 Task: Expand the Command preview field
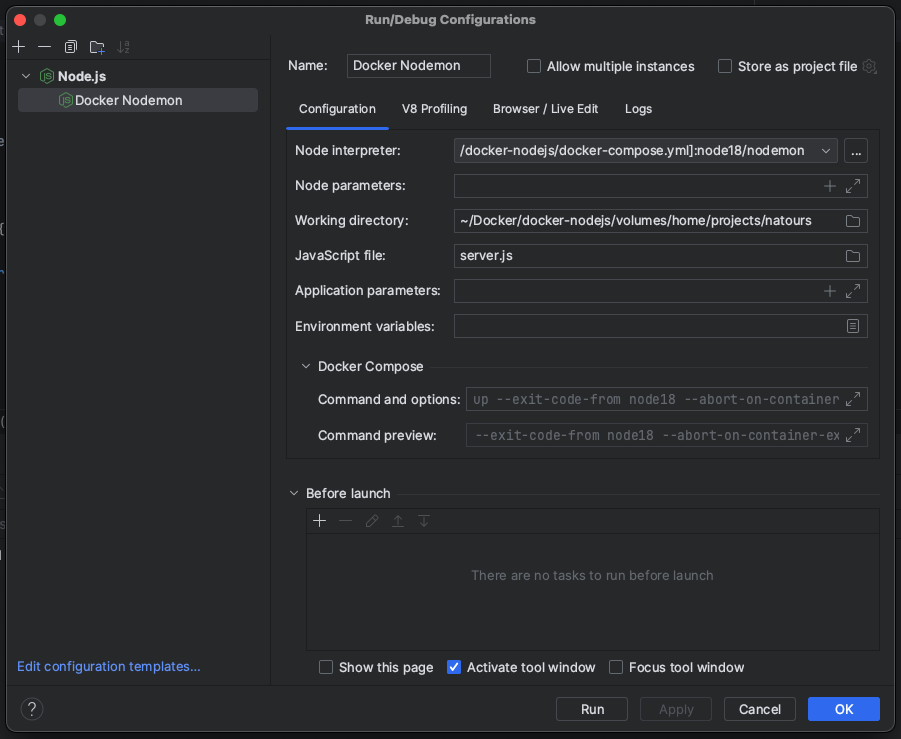[853, 435]
